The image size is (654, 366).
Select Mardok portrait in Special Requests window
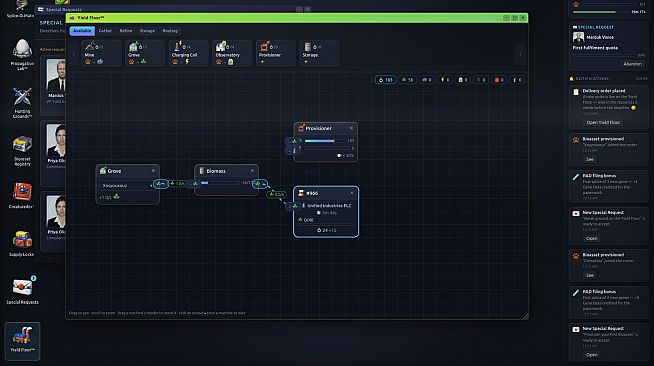coord(56,75)
